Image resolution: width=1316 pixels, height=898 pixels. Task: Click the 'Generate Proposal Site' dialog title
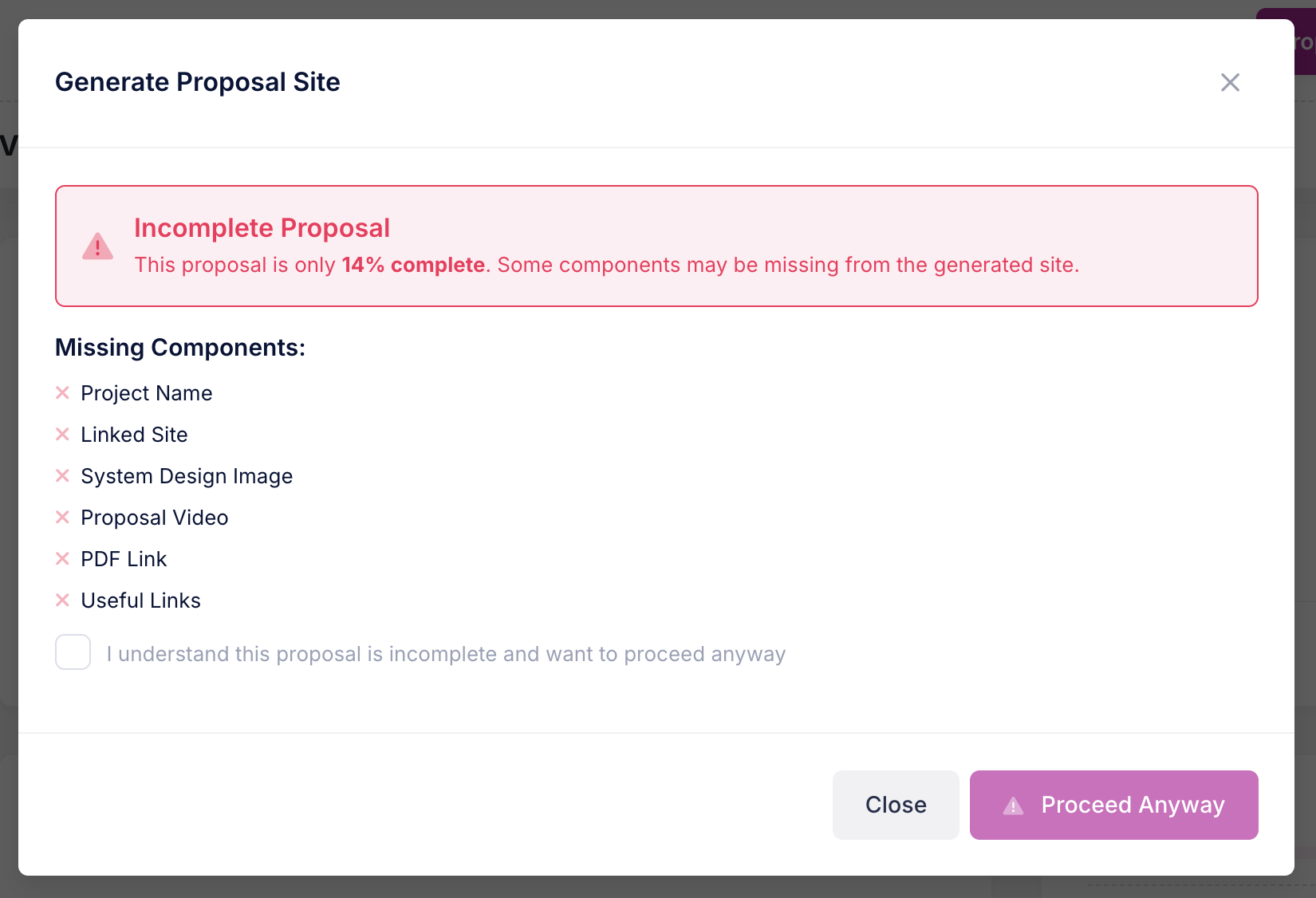point(197,81)
